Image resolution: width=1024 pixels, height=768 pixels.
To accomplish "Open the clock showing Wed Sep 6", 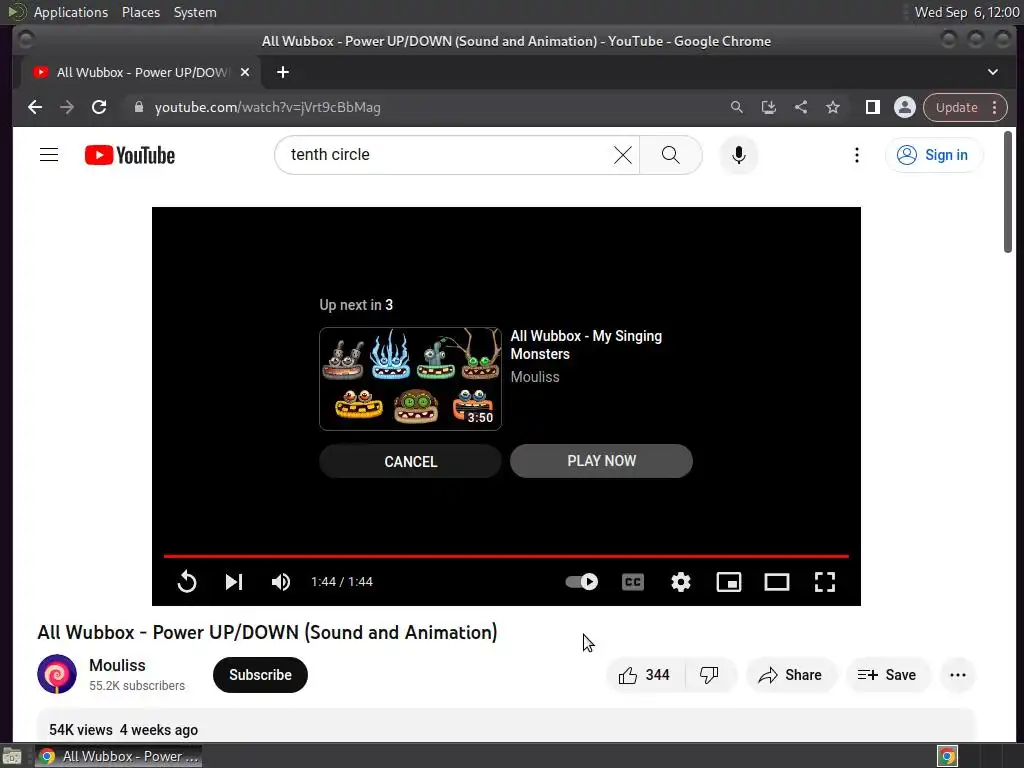I will coord(967,12).
